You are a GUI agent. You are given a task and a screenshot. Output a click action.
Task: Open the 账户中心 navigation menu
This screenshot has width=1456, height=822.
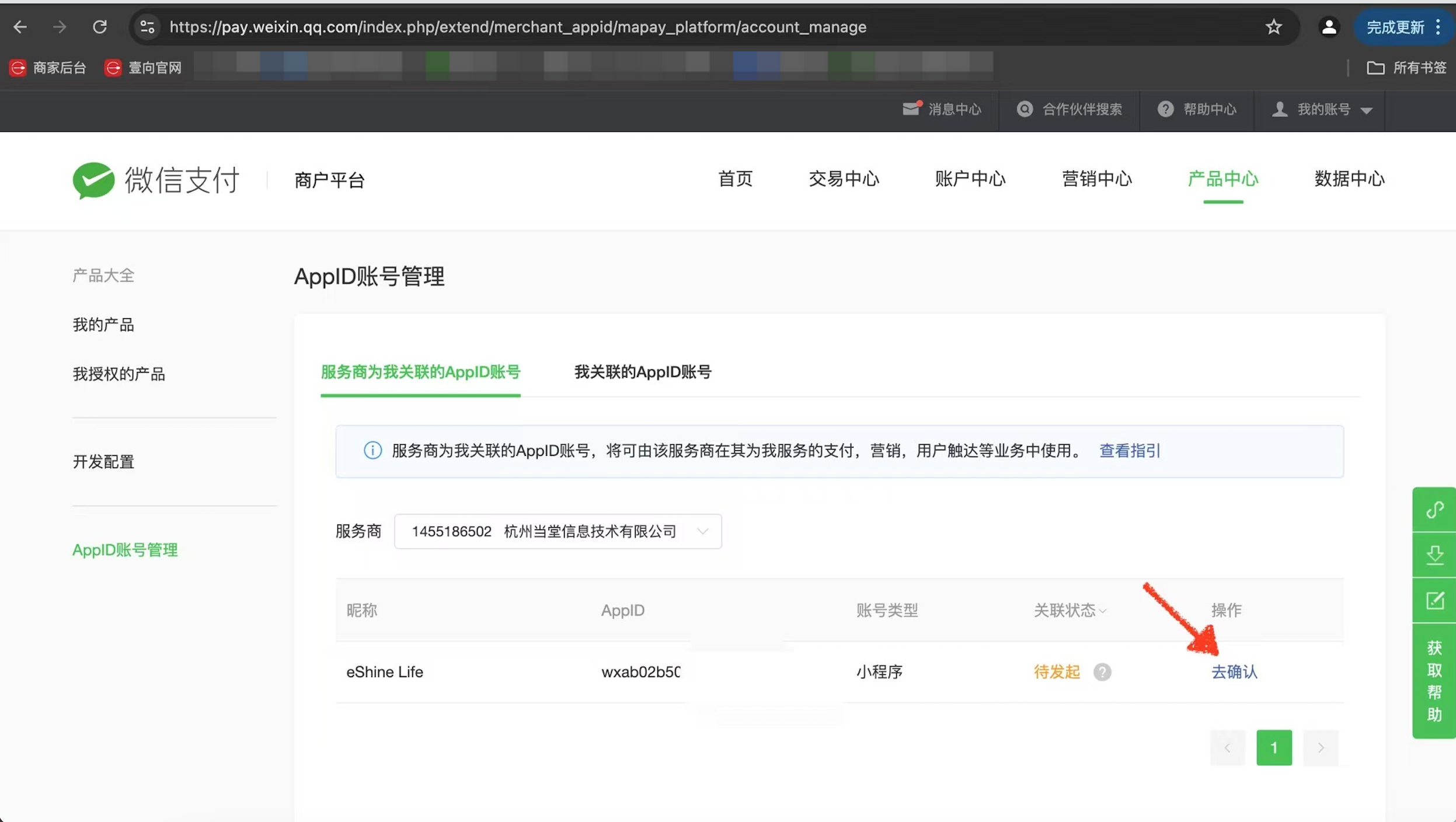pos(970,179)
